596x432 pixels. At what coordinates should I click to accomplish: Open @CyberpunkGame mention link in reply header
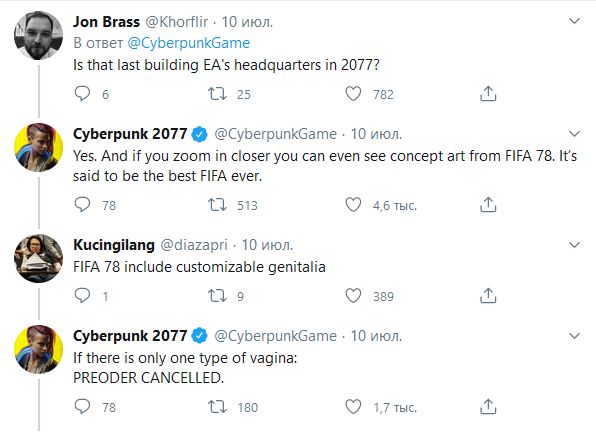click(189, 43)
